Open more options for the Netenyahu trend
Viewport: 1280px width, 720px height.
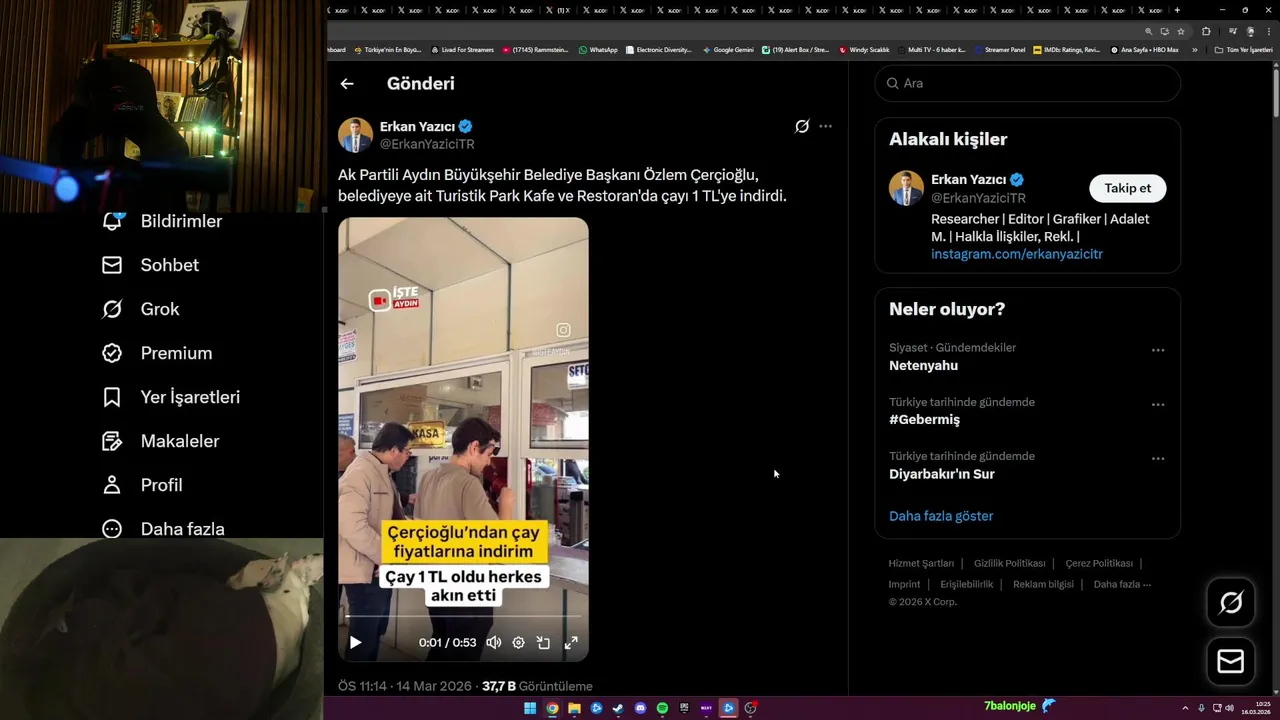point(1158,350)
